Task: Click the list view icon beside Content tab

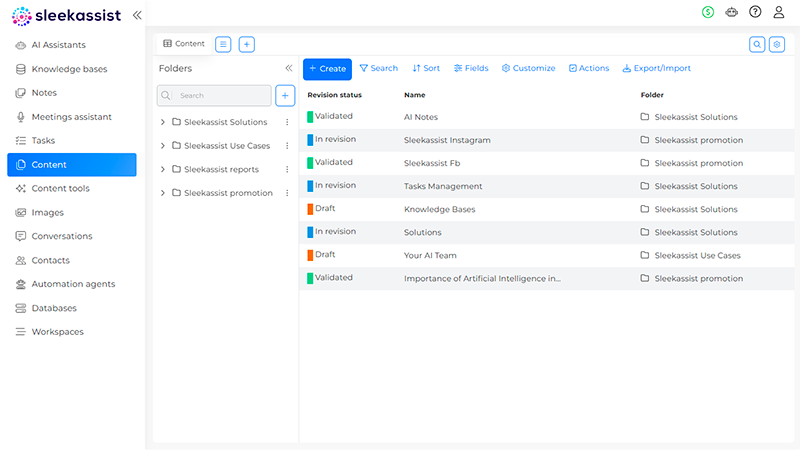Action: click(x=223, y=44)
